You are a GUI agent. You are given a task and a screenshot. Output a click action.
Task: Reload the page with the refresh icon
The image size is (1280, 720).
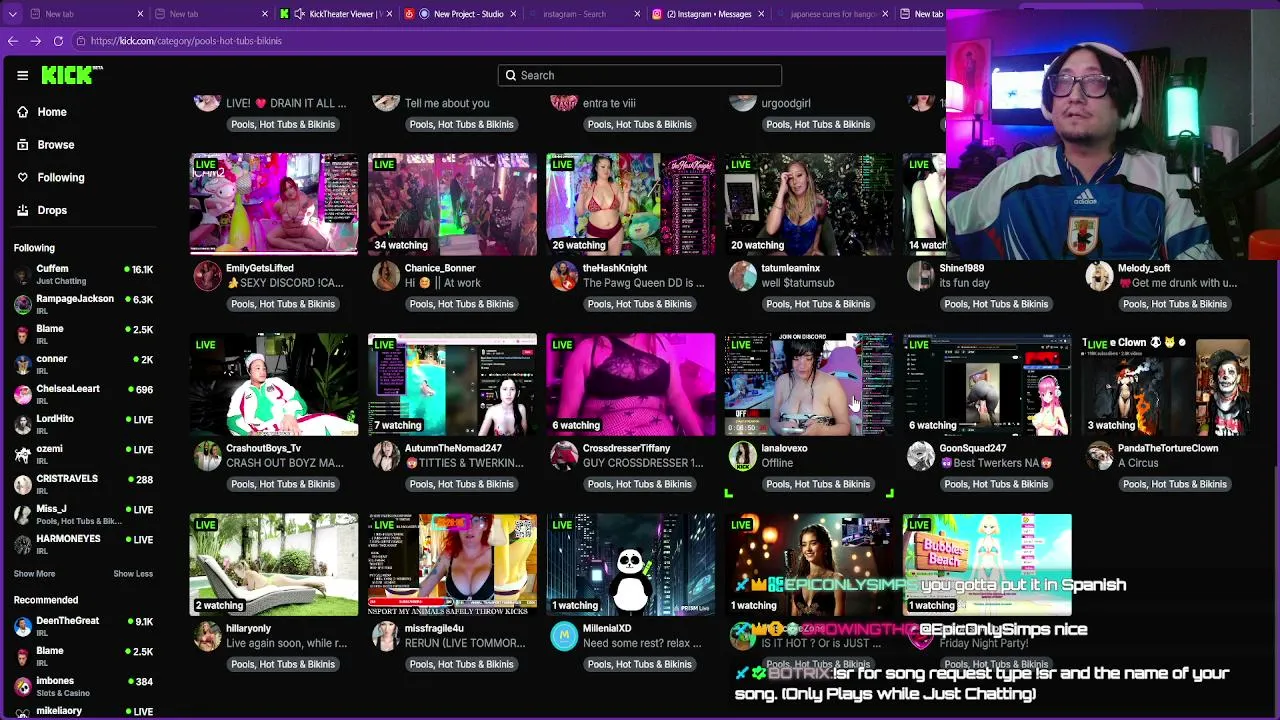point(58,41)
